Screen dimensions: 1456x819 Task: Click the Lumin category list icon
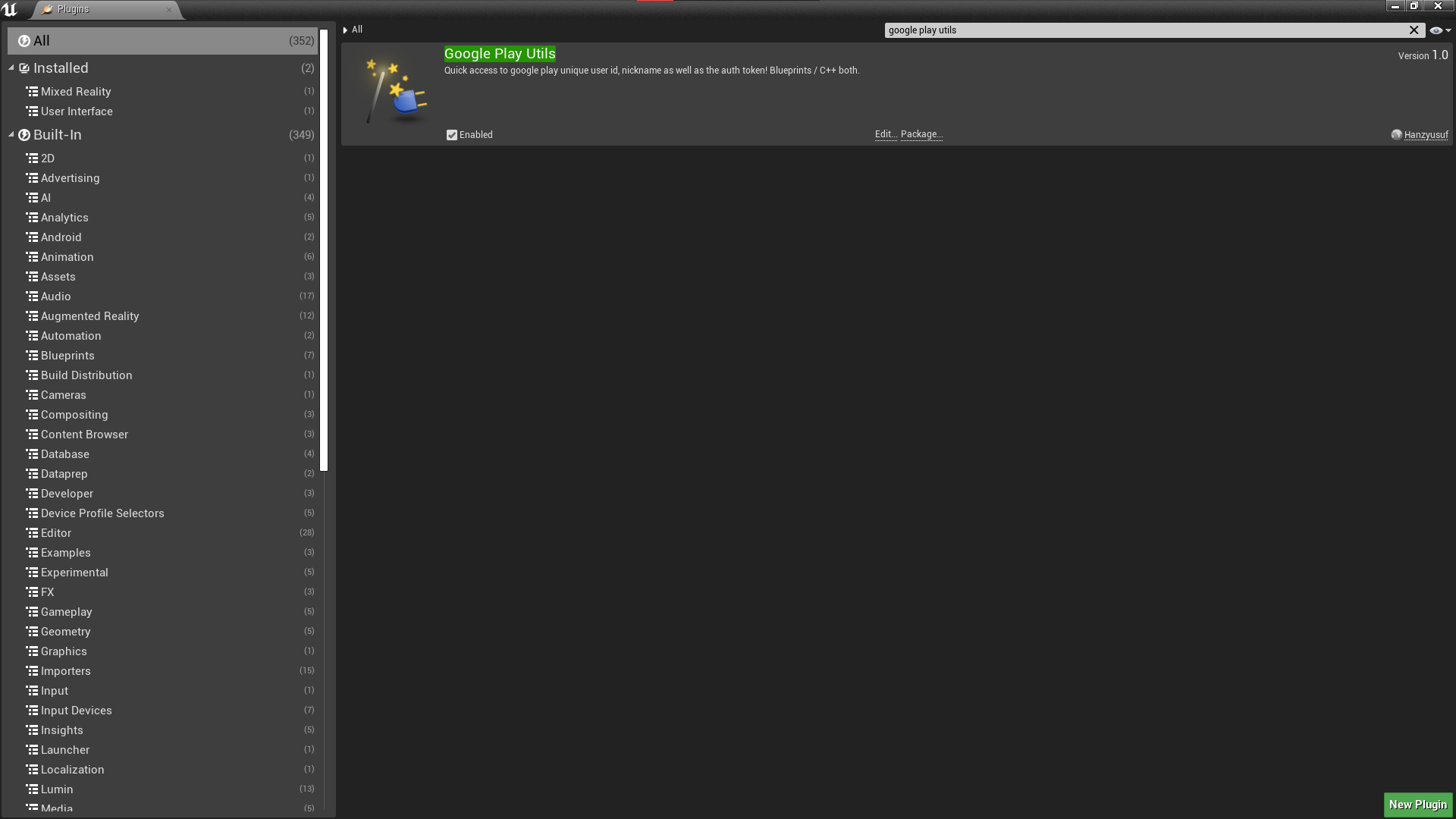click(32, 789)
